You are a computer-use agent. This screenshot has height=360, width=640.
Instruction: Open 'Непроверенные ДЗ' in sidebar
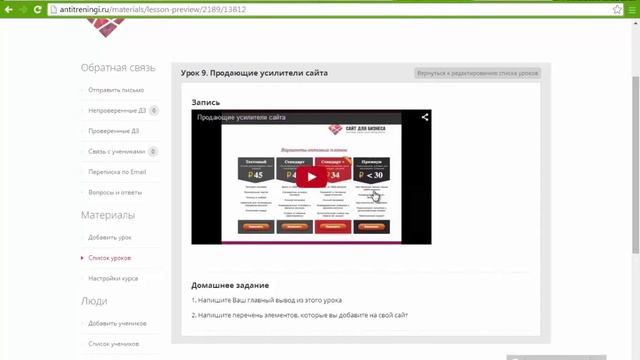(x=117, y=110)
